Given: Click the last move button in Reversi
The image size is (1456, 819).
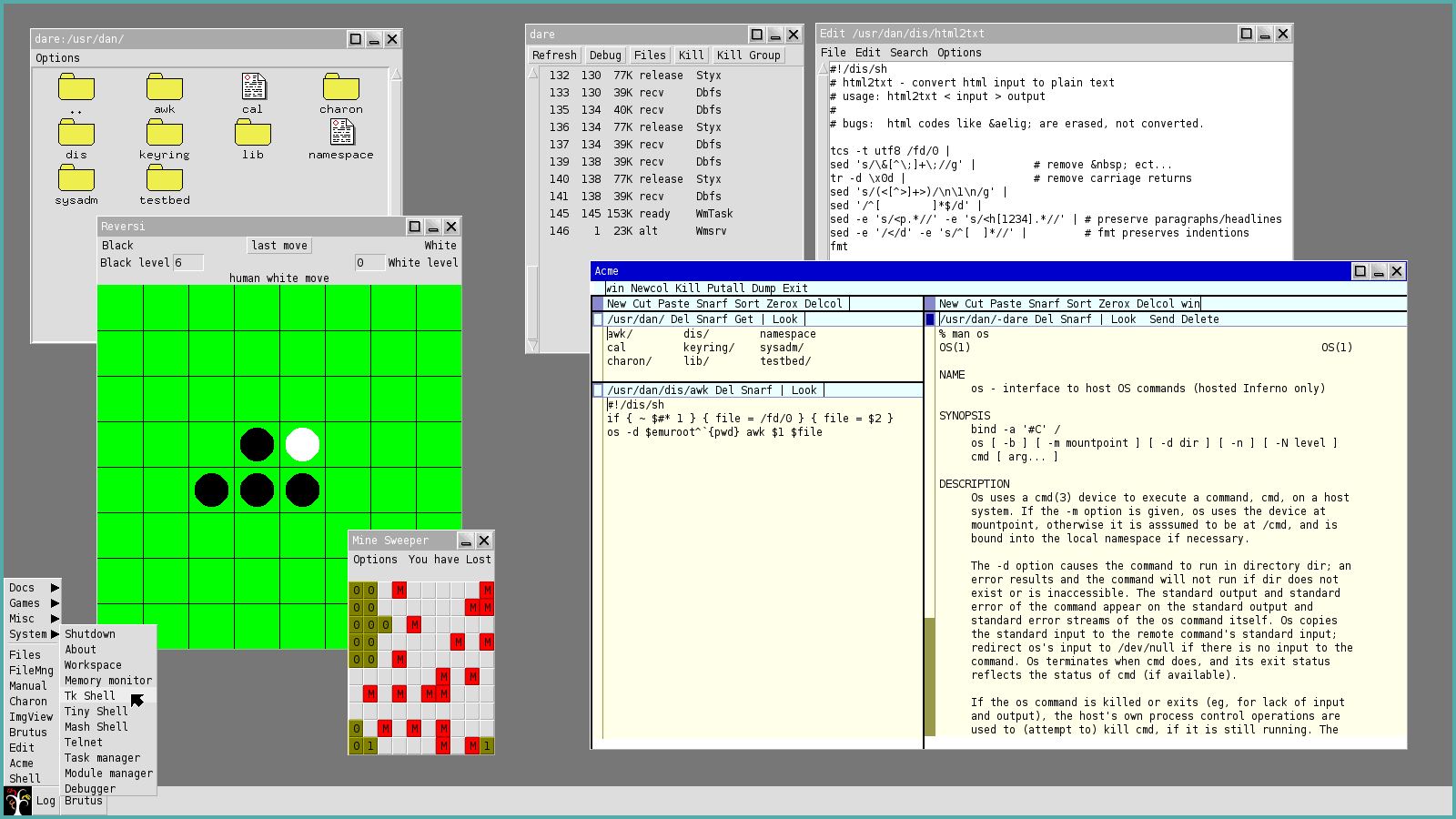Looking at the screenshot, I should click(279, 246).
